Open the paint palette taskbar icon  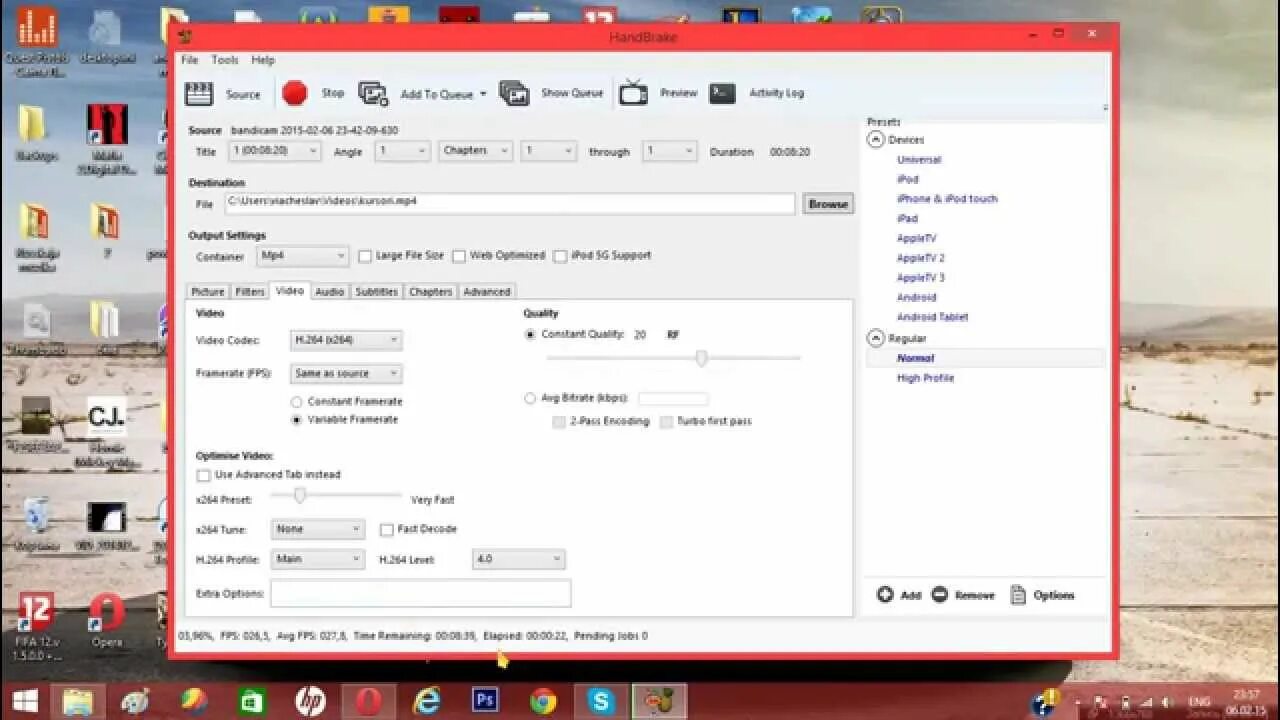click(x=136, y=701)
